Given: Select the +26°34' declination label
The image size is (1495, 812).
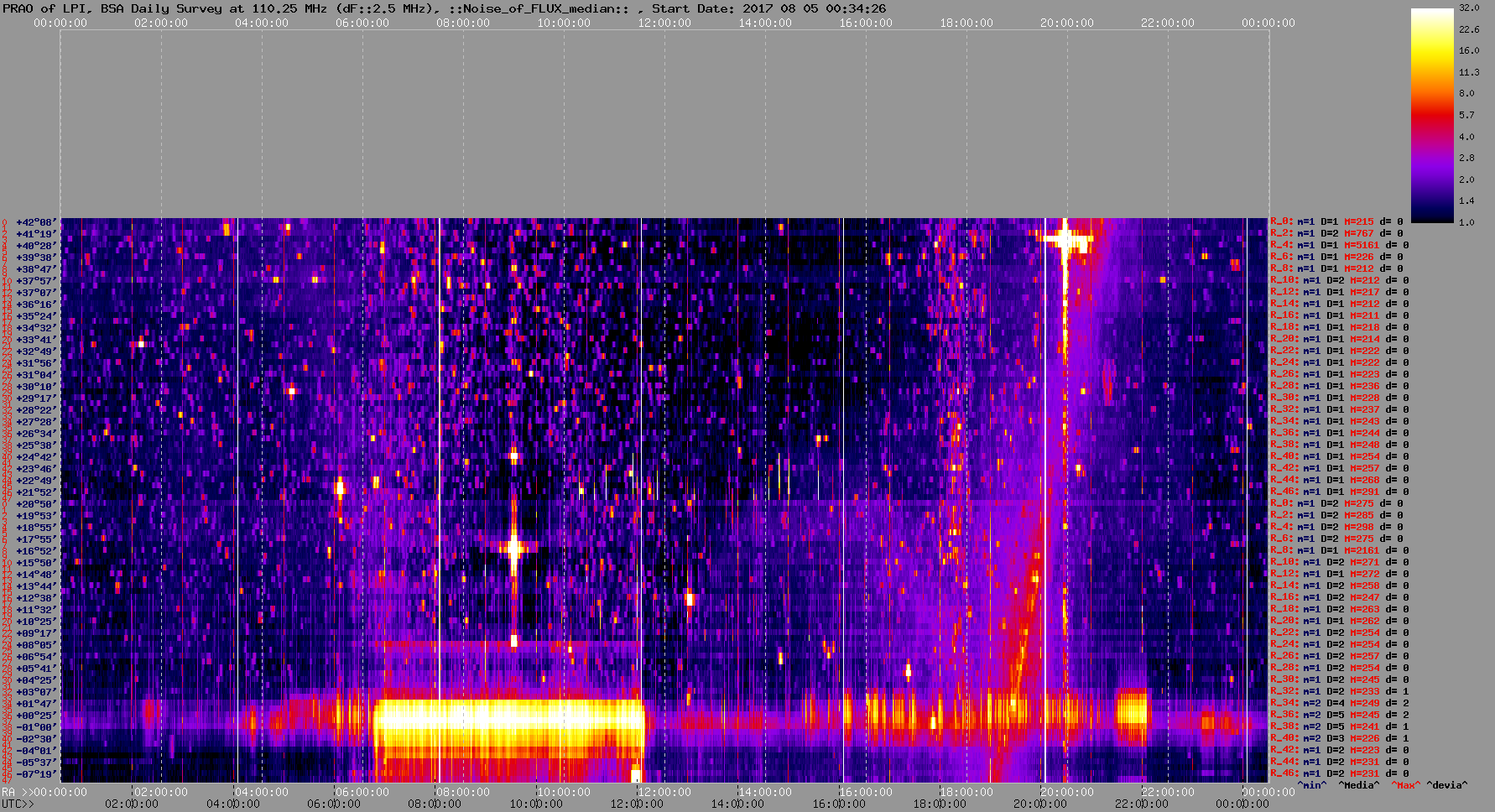Looking at the screenshot, I should (37, 434).
